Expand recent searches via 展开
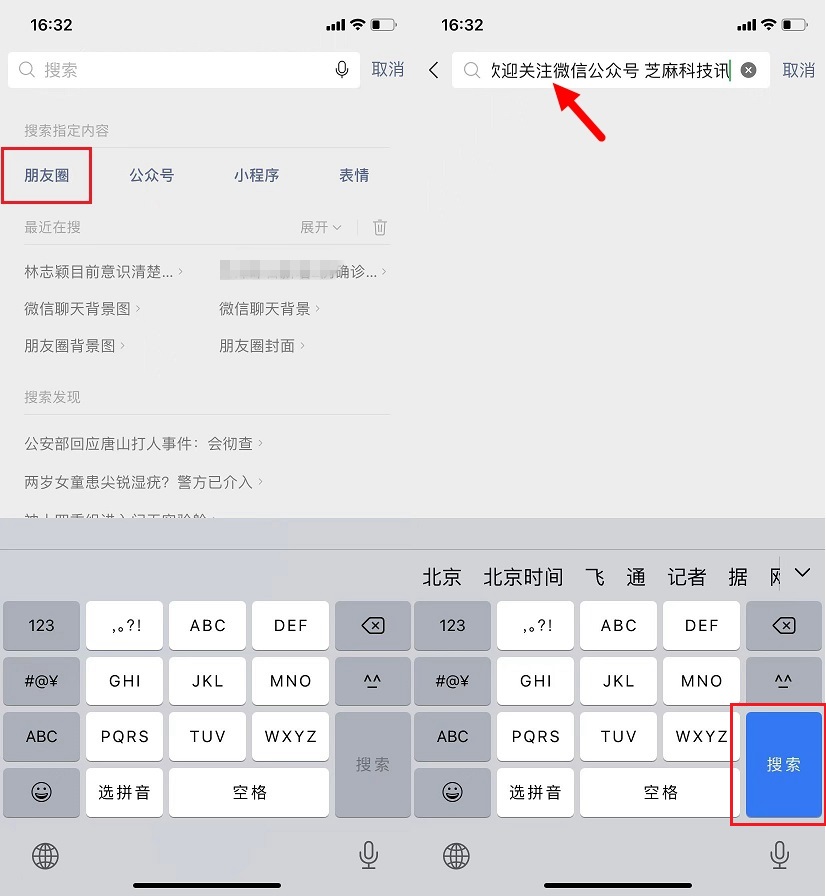The width and height of the screenshot is (826, 896). [x=320, y=227]
